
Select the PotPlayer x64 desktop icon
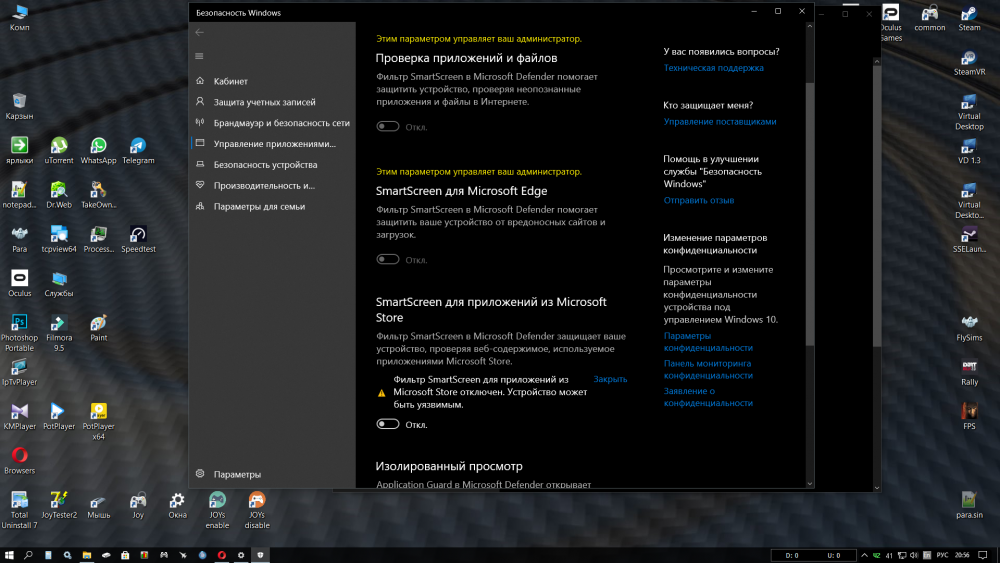[x=98, y=421]
